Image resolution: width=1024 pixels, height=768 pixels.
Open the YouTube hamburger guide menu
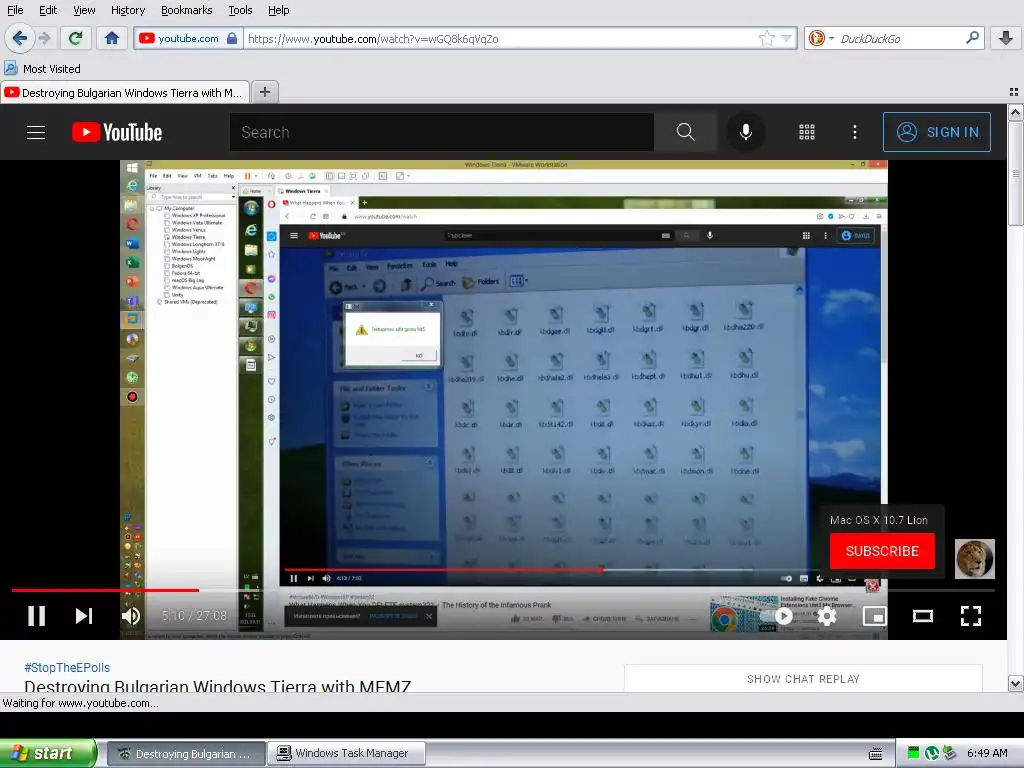(x=36, y=132)
